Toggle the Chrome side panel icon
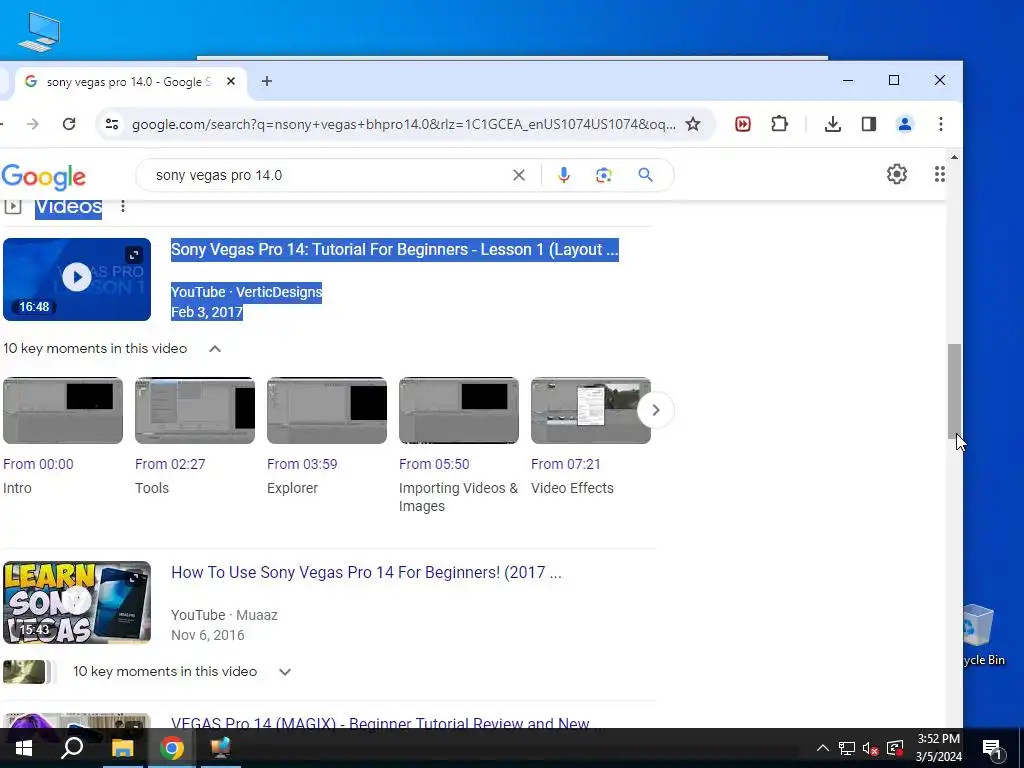Viewport: 1024px width, 768px height. pyautogui.click(x=869, y=123)
